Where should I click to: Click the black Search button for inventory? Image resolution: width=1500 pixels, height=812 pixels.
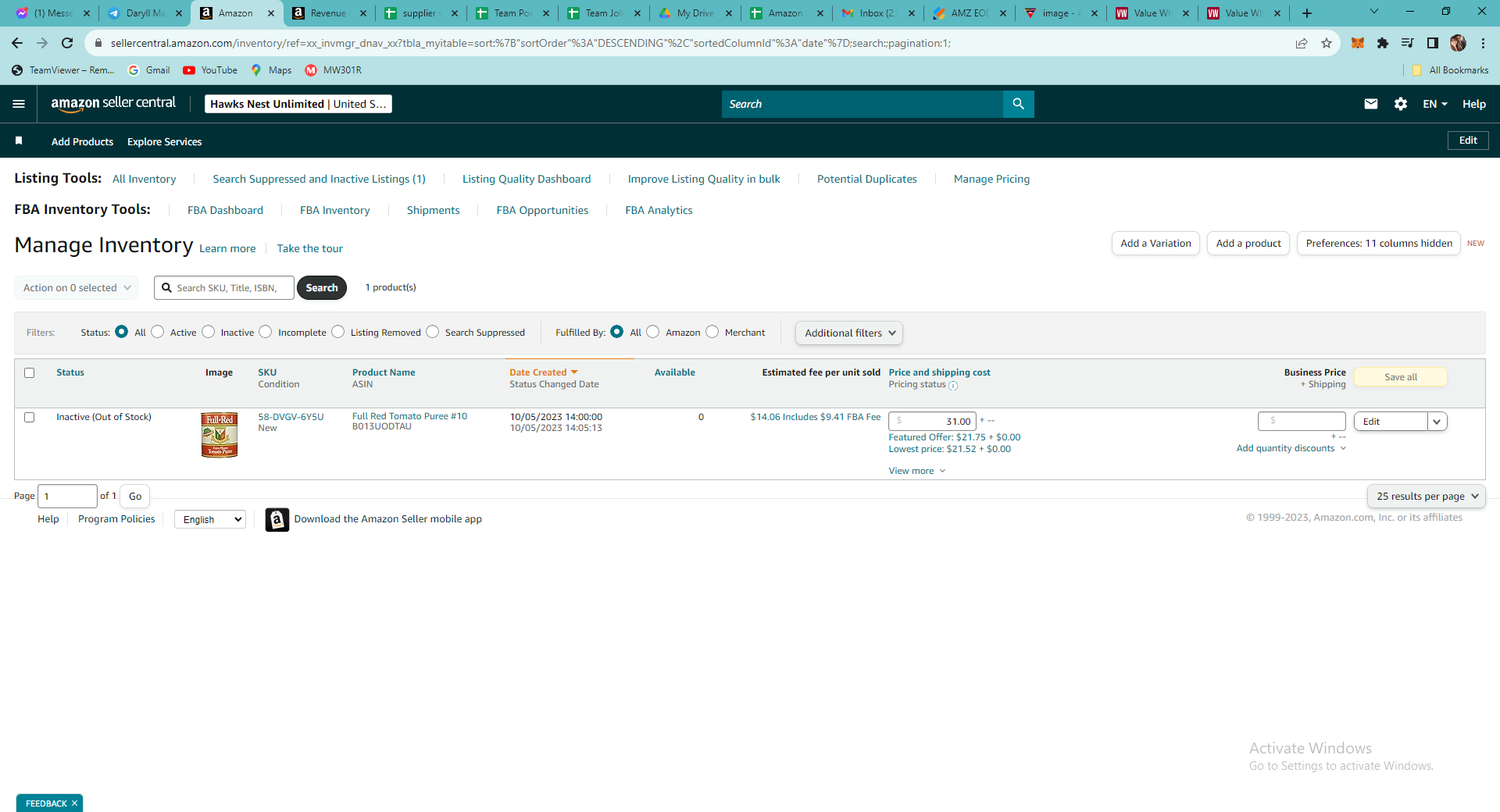(322, 287)
